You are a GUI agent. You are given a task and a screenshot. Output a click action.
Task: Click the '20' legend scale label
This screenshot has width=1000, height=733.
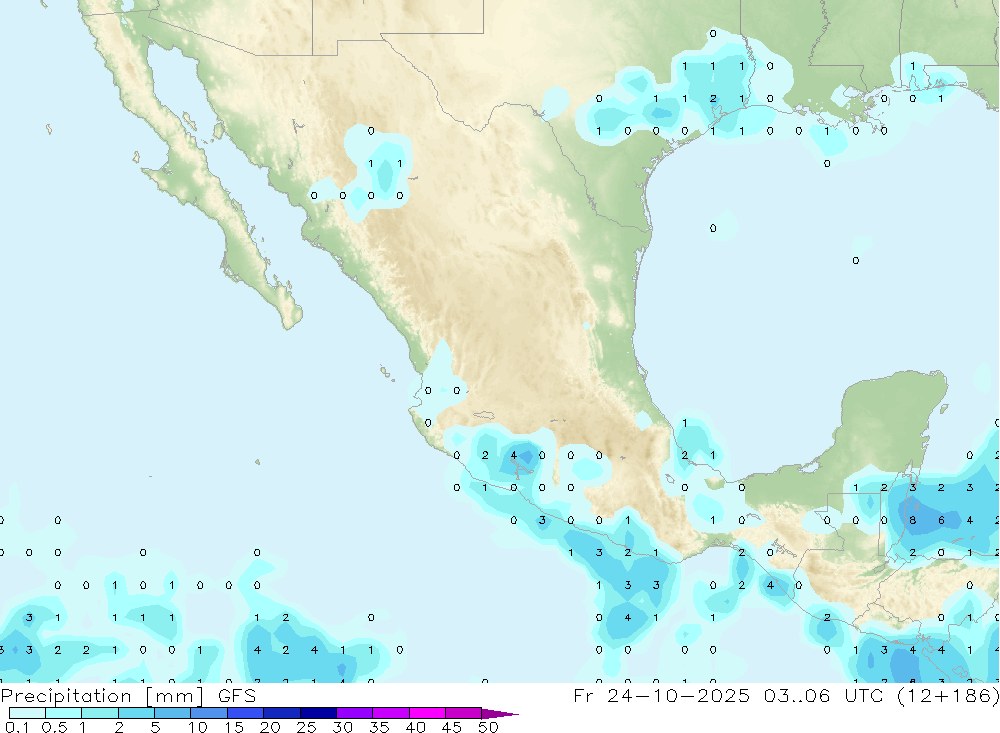(270, 727)
